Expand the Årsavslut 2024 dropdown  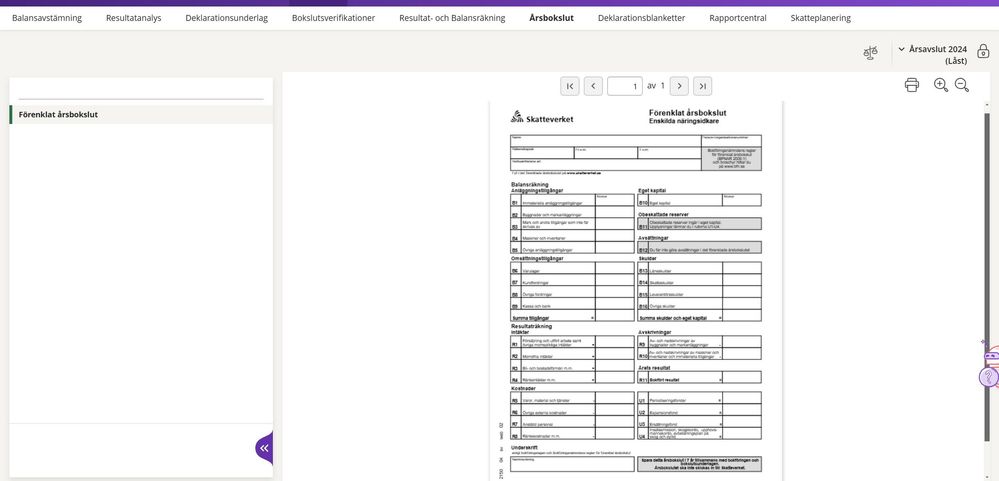(901, 49)
